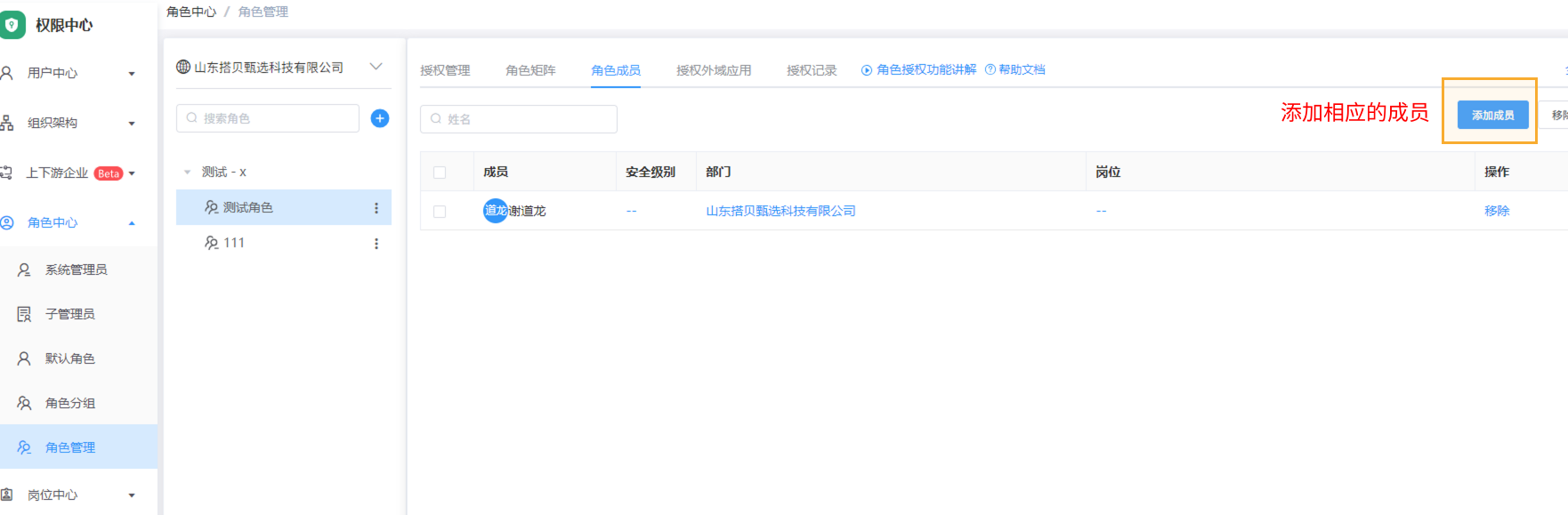This screenshot has width=1568, height=515.
Task: Click the 道龙 avatar circle
Action: point(495,211)
